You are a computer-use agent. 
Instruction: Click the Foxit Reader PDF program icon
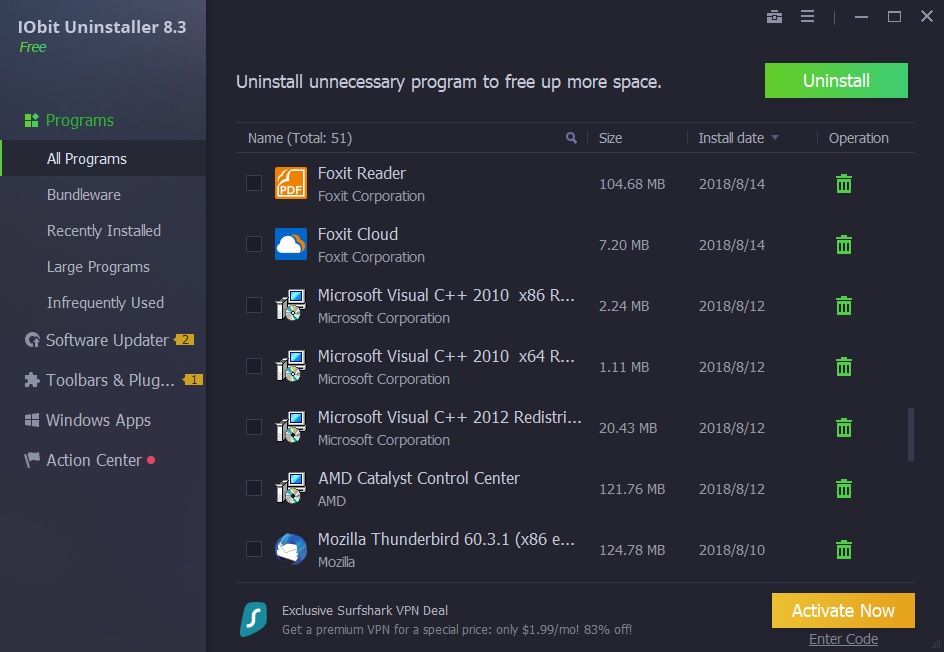(291, 183)
